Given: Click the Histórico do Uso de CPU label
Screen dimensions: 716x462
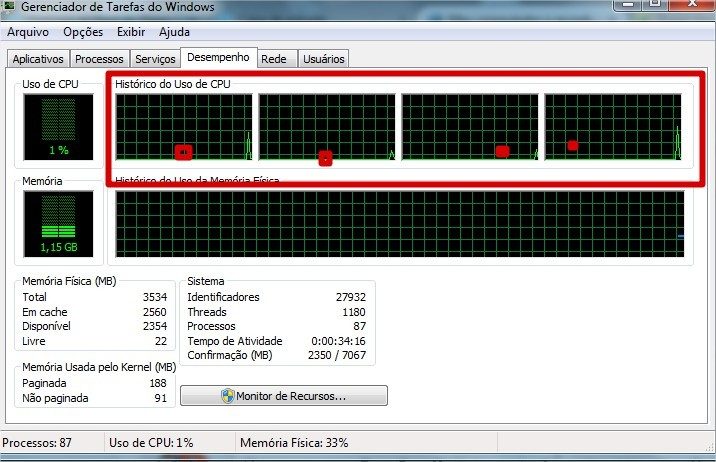Looking at the screenshot, I should click(x=173, y=84).
